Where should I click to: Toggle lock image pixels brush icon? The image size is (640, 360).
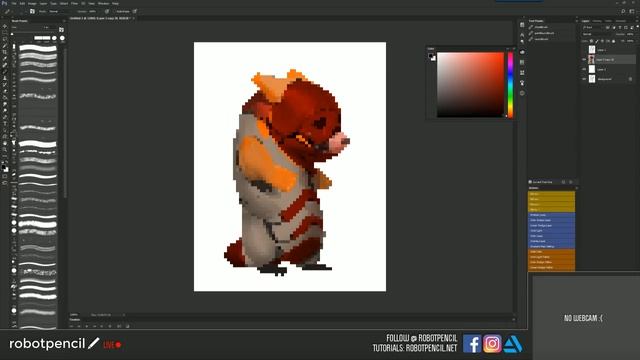tap(597, 41)
